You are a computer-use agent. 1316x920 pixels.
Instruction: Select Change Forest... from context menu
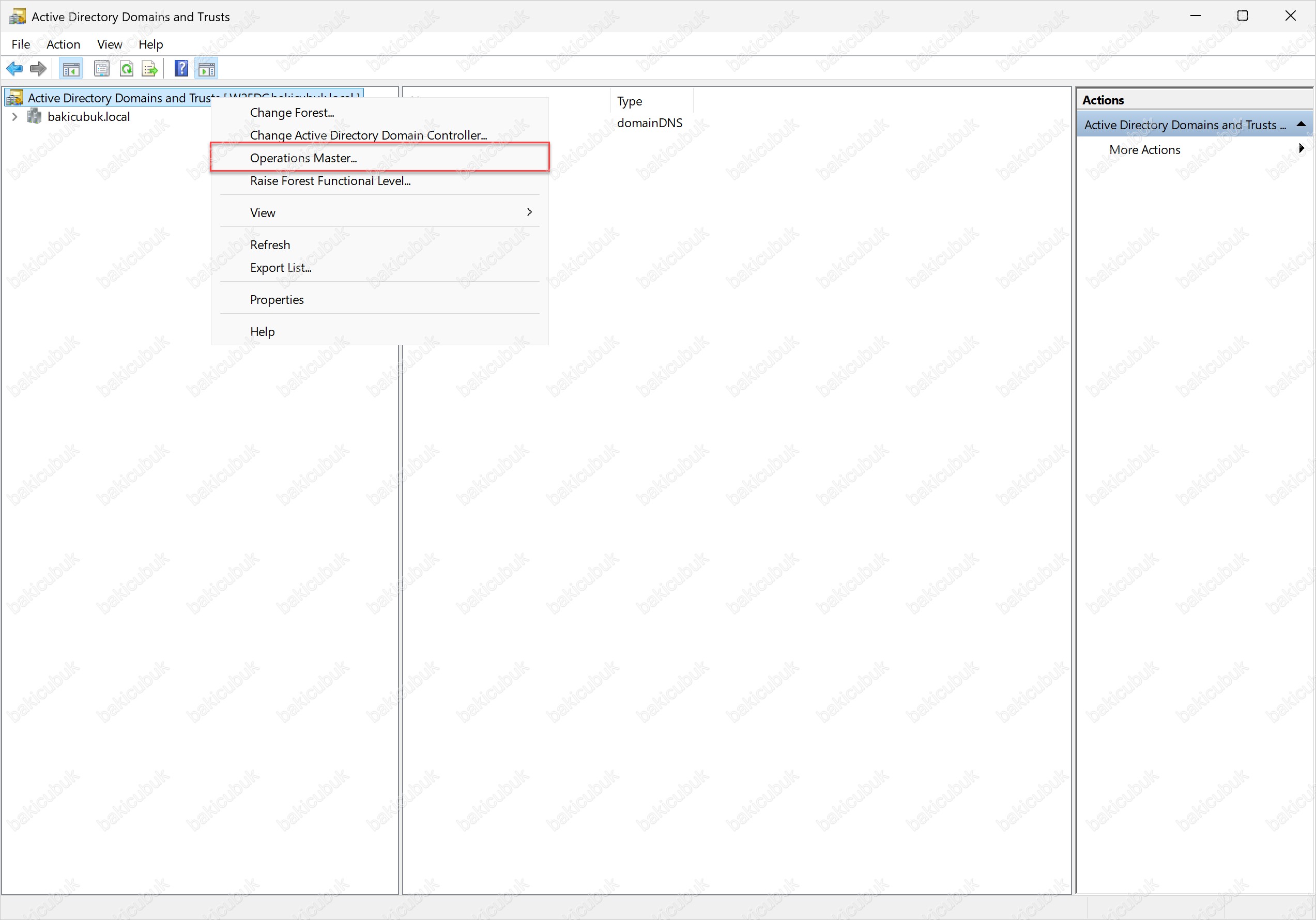coord(379,112)
